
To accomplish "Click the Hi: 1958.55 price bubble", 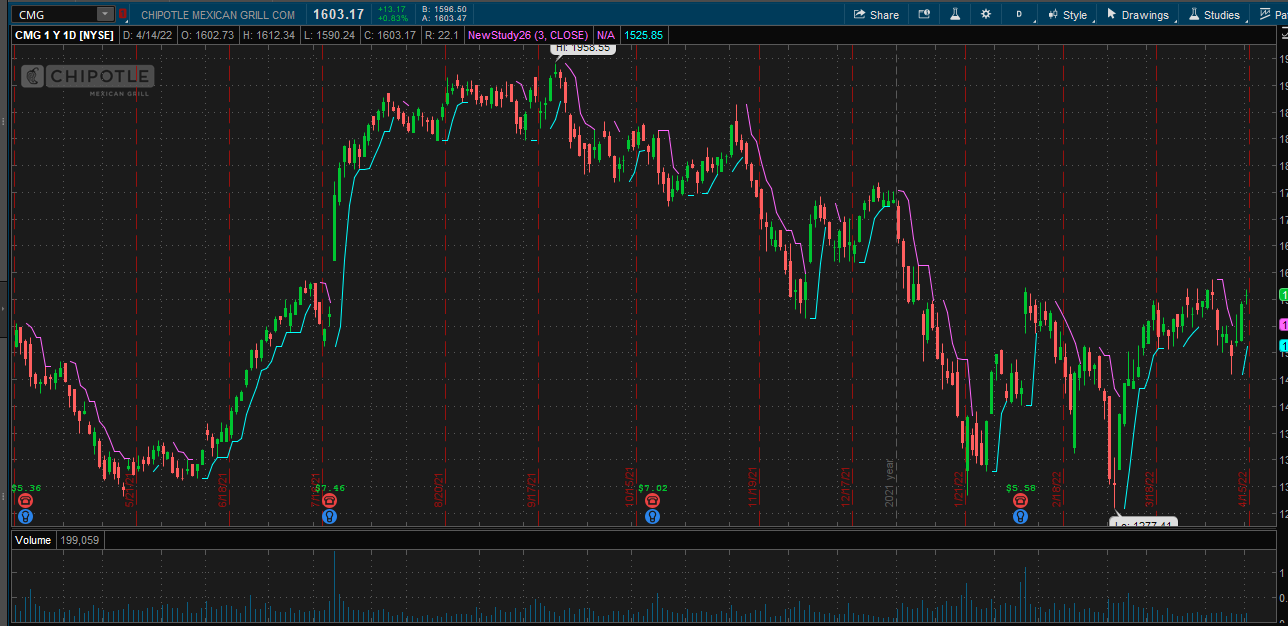I will pyautogui.click(x=582, y=48).
